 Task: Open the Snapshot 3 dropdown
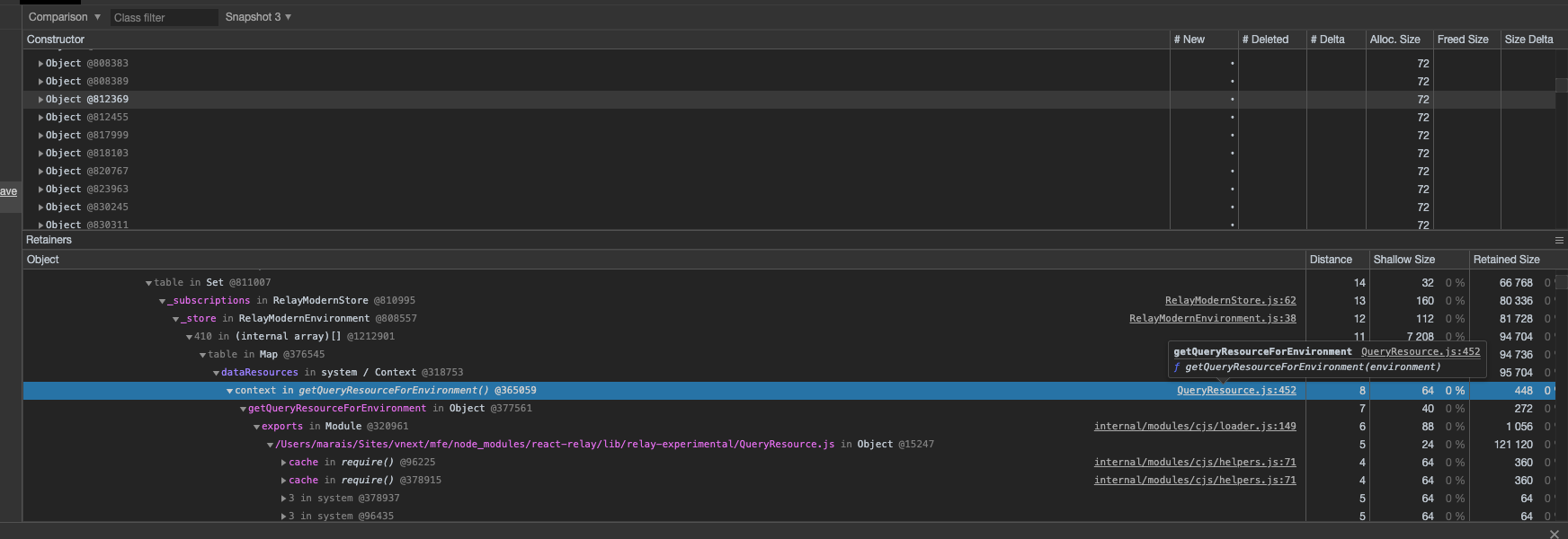tap(258, 17)
